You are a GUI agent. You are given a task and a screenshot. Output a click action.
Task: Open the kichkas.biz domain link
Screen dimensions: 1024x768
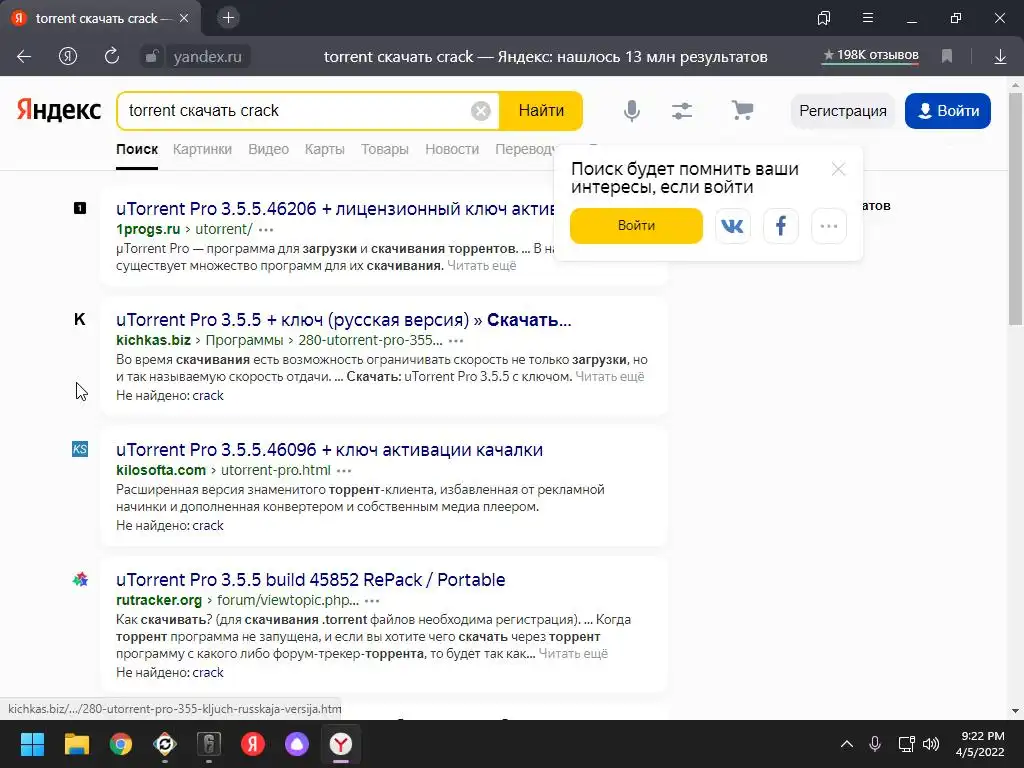pos(153,340)
